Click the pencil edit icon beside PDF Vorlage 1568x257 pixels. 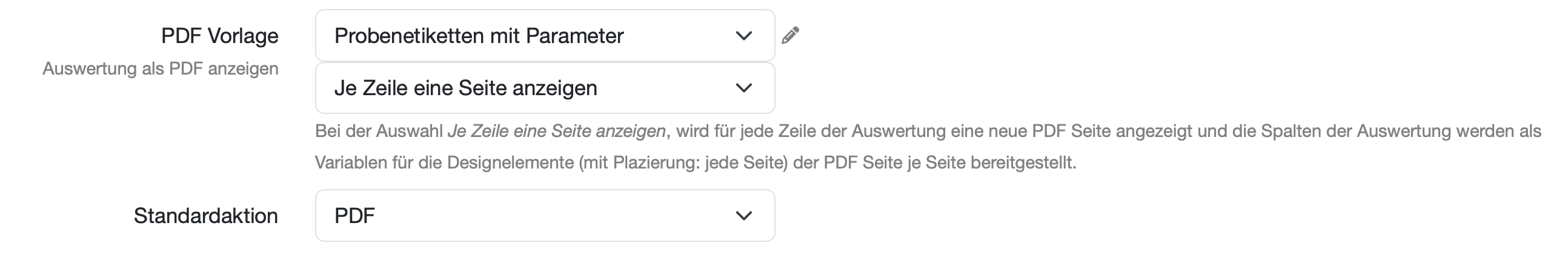tap(790, 36)
